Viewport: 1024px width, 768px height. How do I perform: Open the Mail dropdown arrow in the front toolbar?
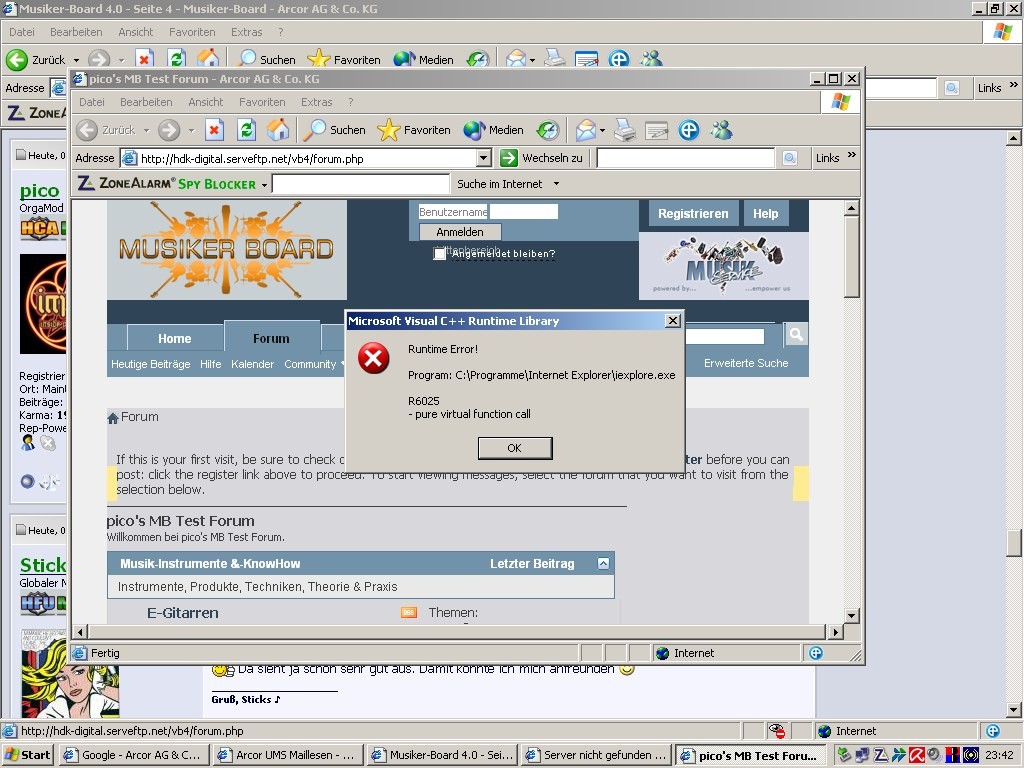point(602,131)
